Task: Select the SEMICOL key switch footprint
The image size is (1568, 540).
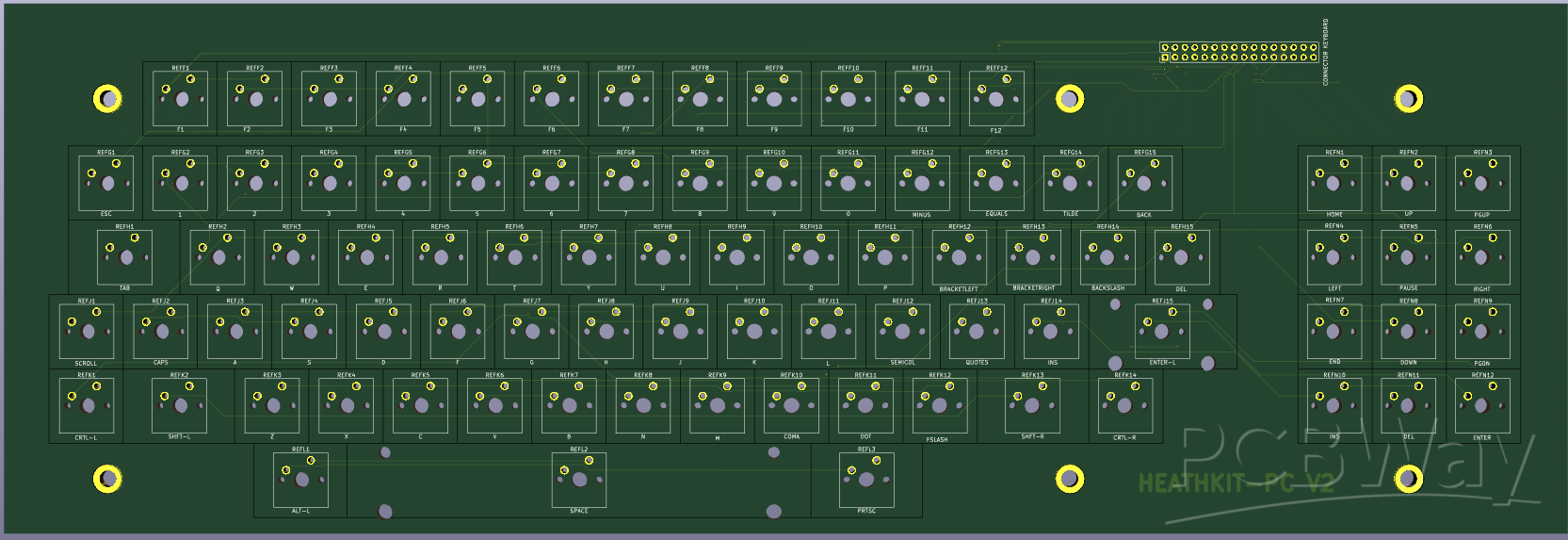Action: (x=902, y=331)
